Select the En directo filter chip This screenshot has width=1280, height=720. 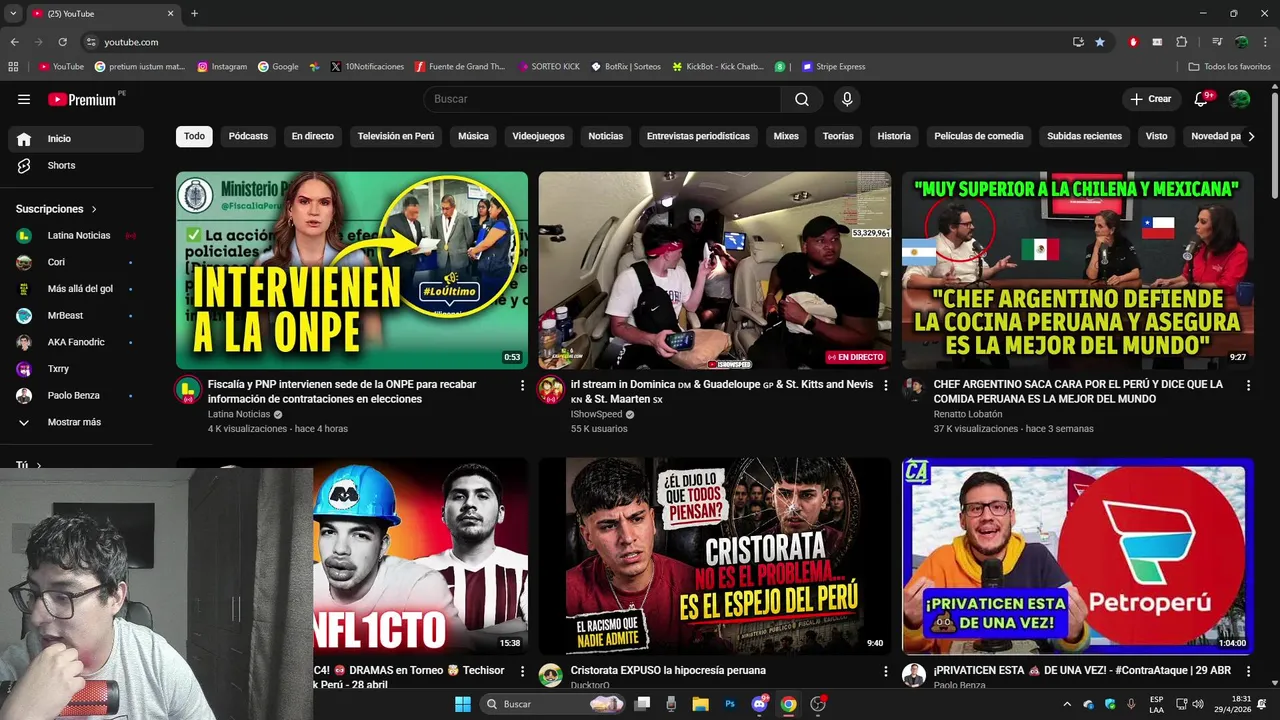click(313, 136)
